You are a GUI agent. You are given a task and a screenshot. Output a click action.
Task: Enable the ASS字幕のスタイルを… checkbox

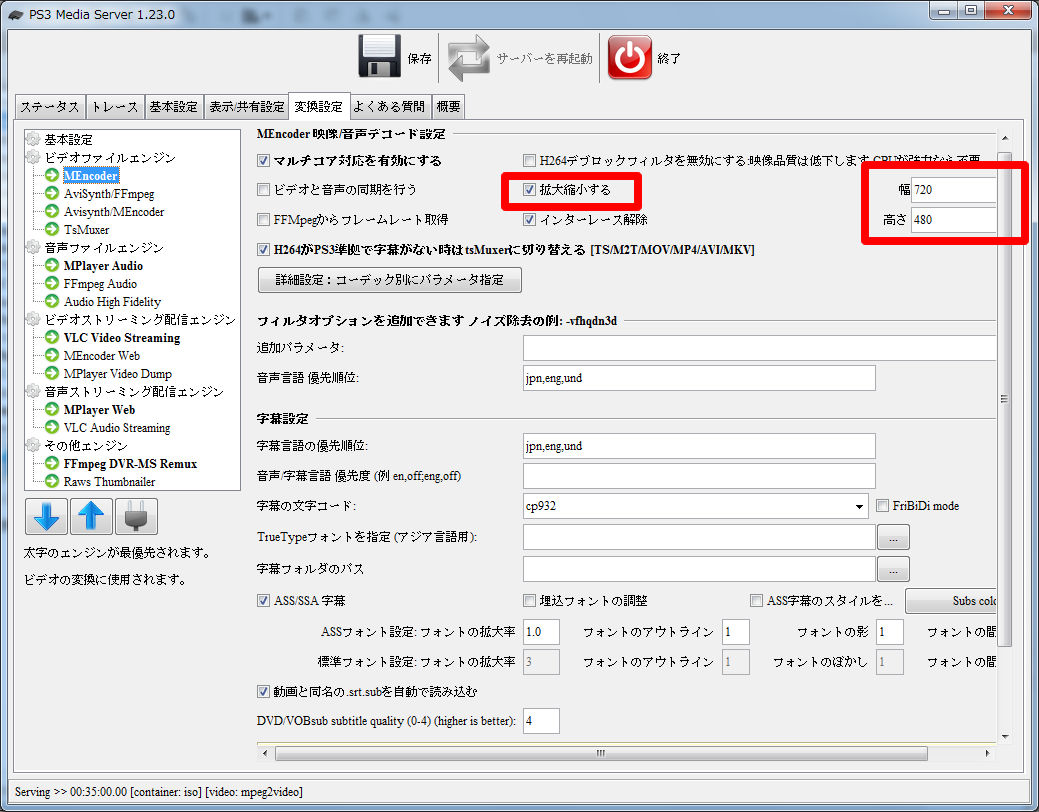[756, 601]
